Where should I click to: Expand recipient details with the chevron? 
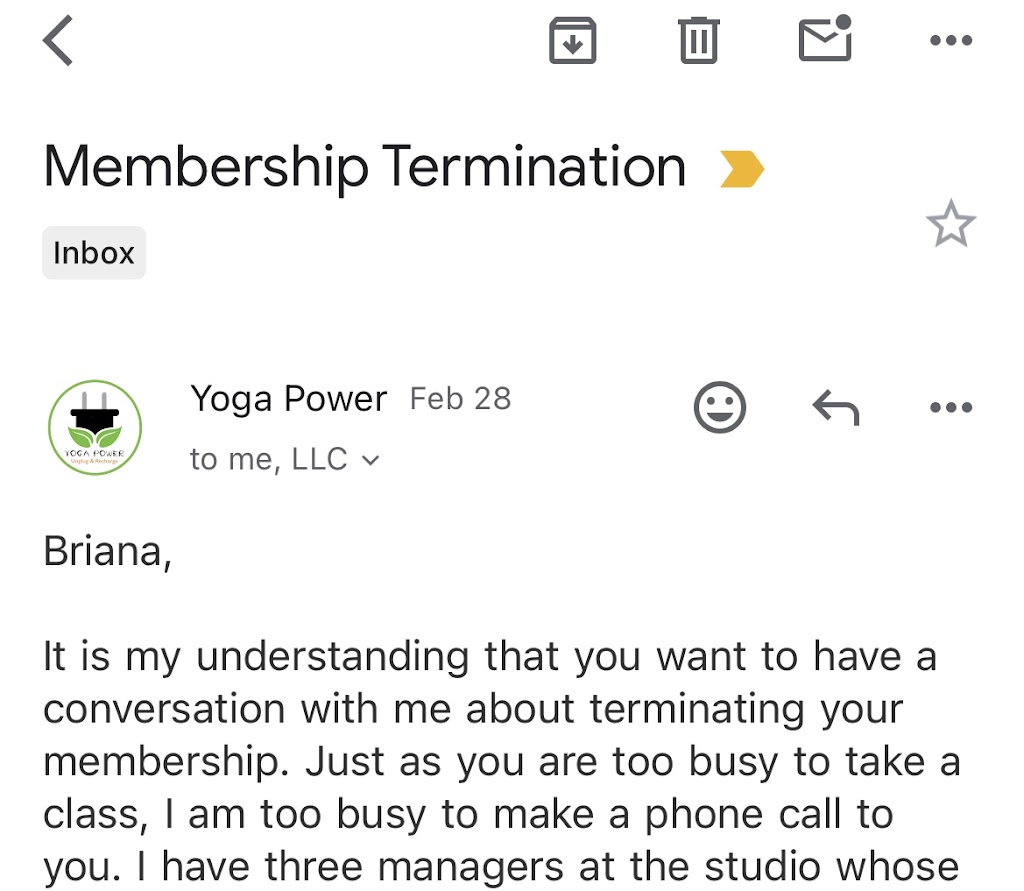370,460
